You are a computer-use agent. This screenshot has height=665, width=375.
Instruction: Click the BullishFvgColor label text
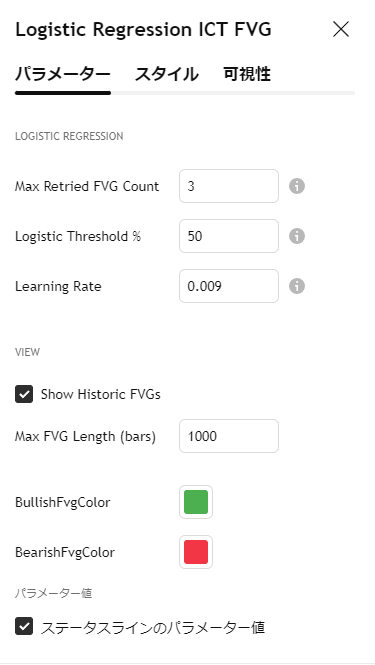(x=63, y=503)
